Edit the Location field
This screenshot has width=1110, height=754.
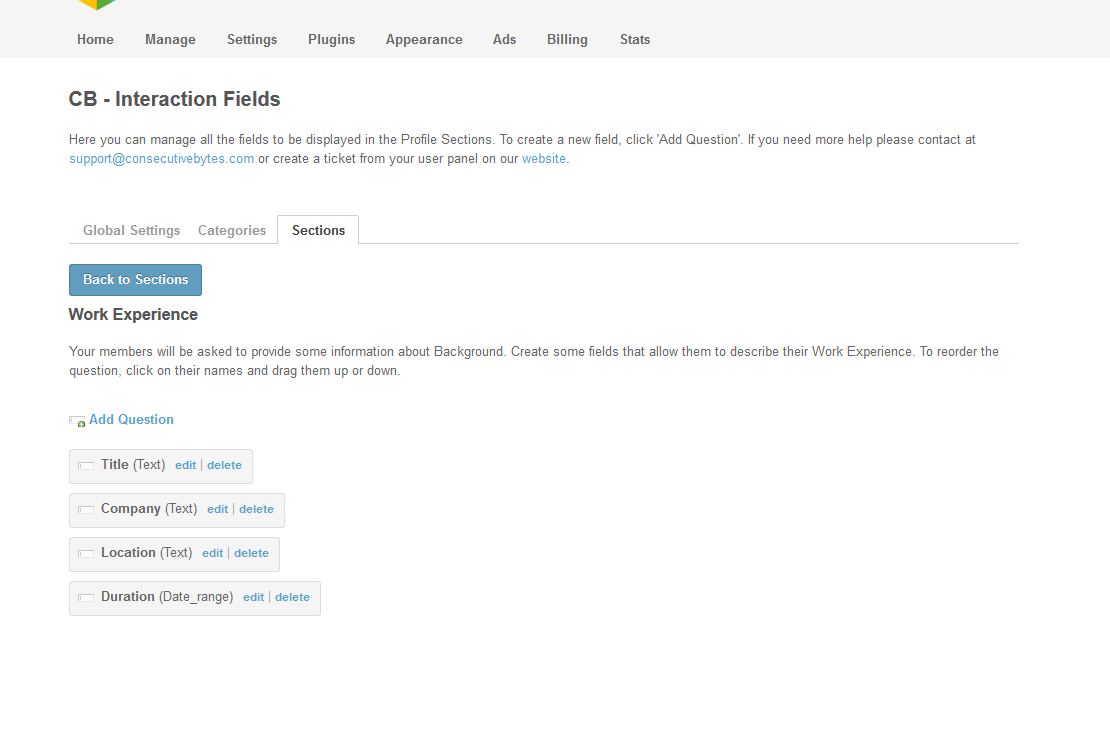212,553
